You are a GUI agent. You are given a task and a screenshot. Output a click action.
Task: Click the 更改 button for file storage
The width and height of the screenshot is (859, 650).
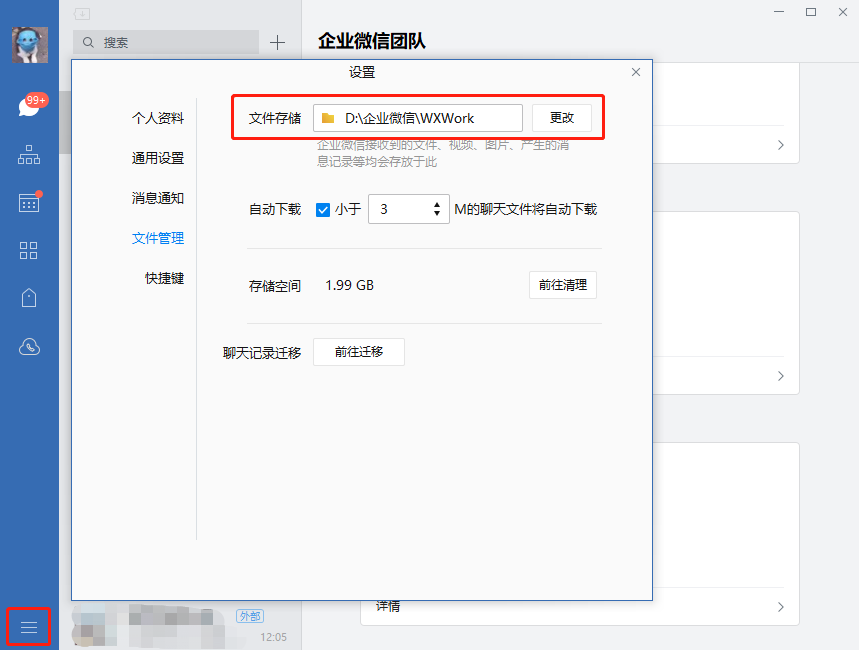(561, 118)
